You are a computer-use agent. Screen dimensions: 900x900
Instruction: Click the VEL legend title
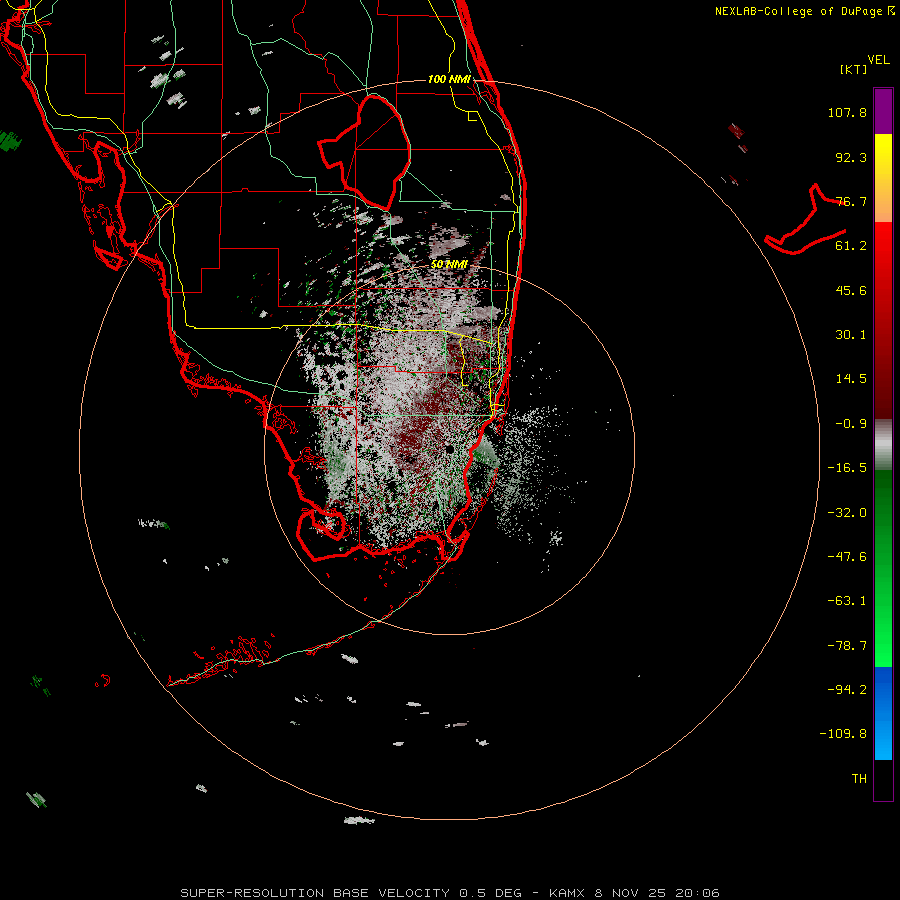click(878, 60)
